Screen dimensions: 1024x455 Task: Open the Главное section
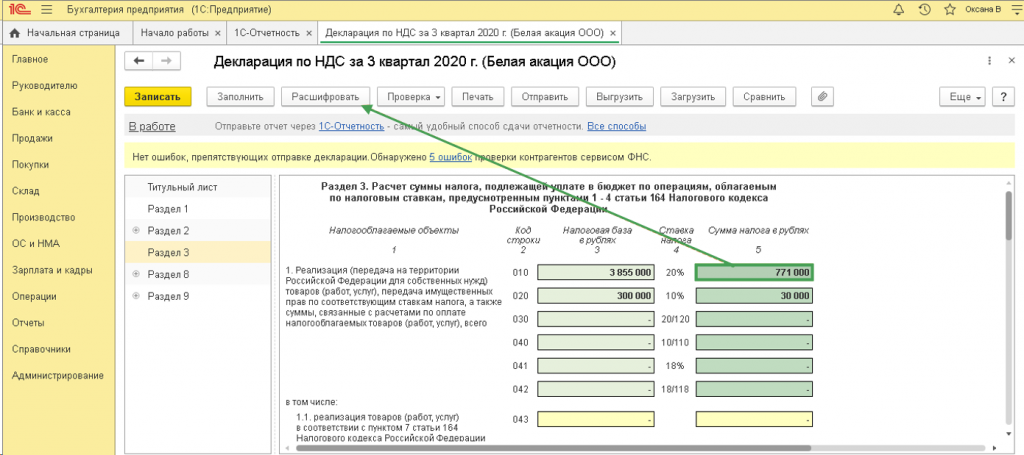tap(30, 59)
